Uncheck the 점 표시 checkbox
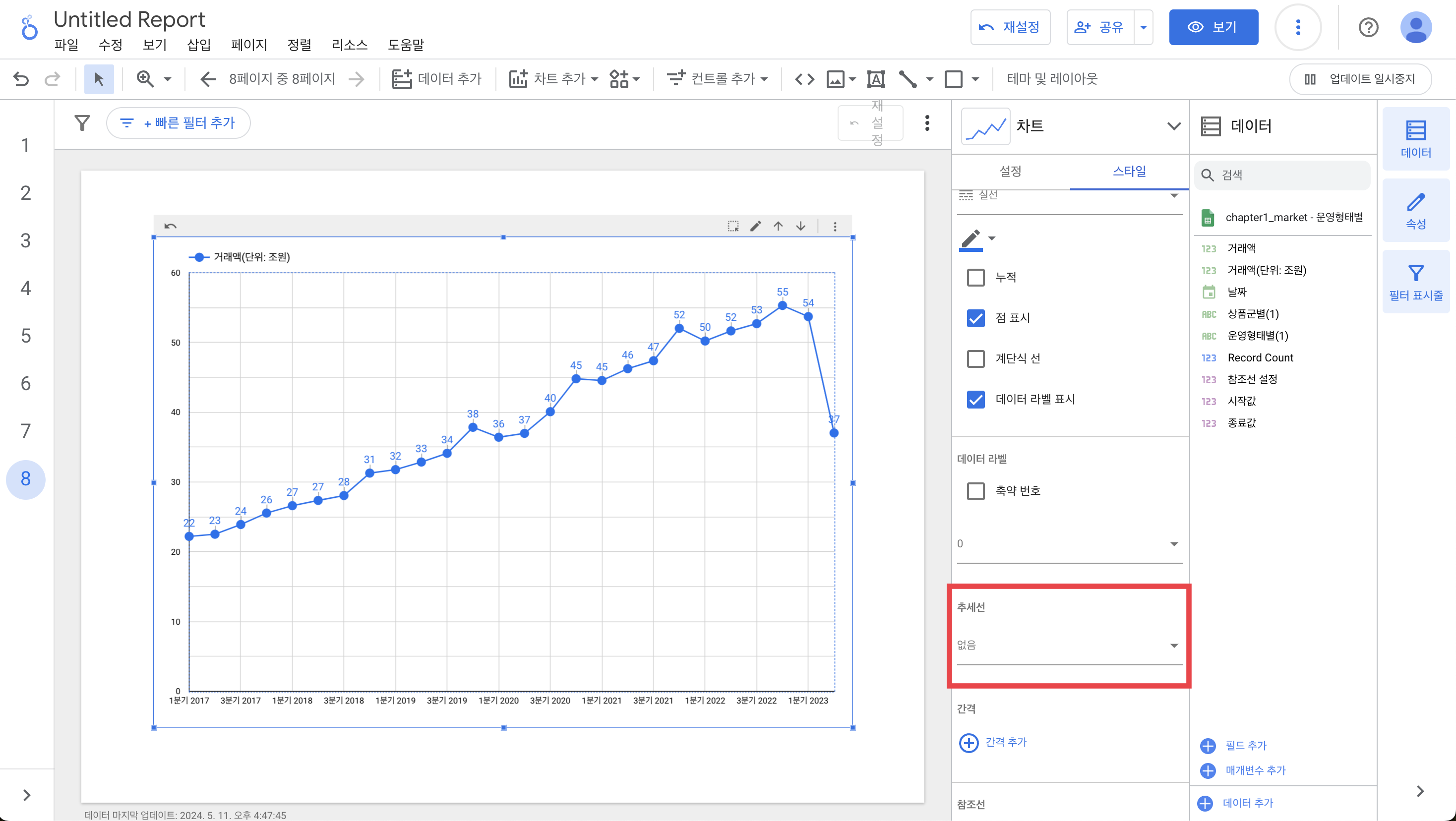1456x821 pixels. (975, 318)
